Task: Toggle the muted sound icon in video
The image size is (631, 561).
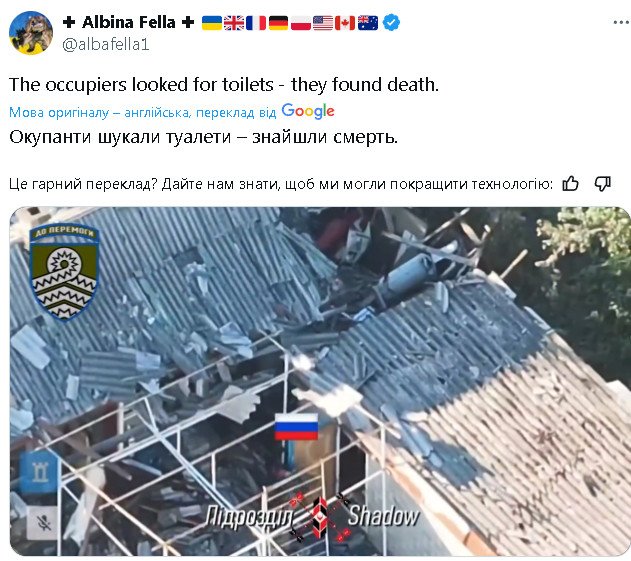Action: coord(43,523)
